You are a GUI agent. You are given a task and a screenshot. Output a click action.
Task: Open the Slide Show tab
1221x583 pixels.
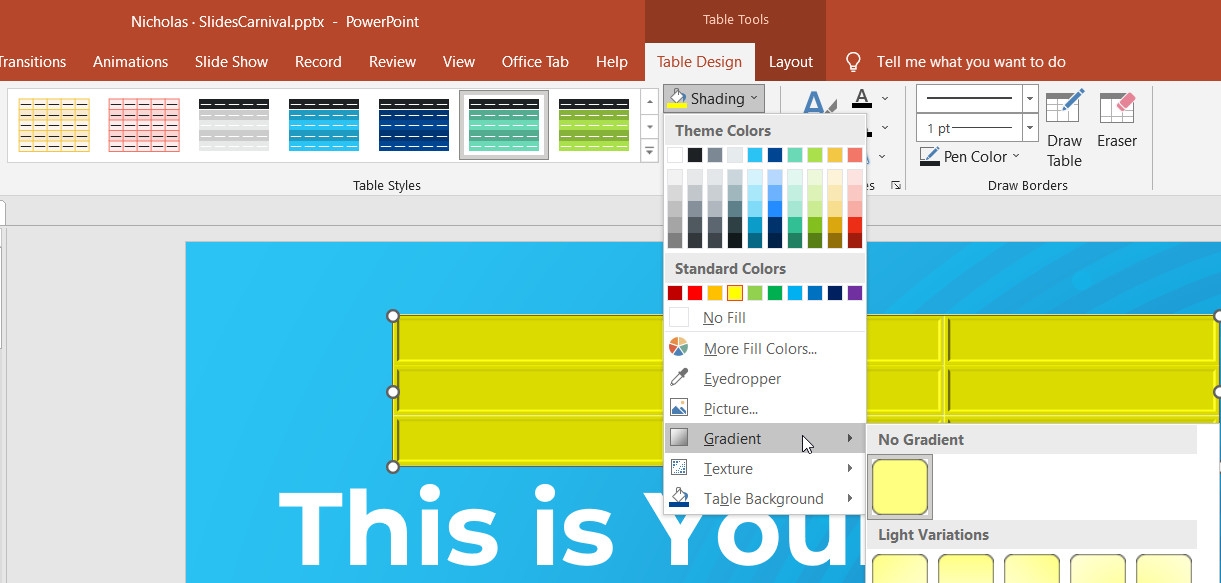click(x=231, y=62)
